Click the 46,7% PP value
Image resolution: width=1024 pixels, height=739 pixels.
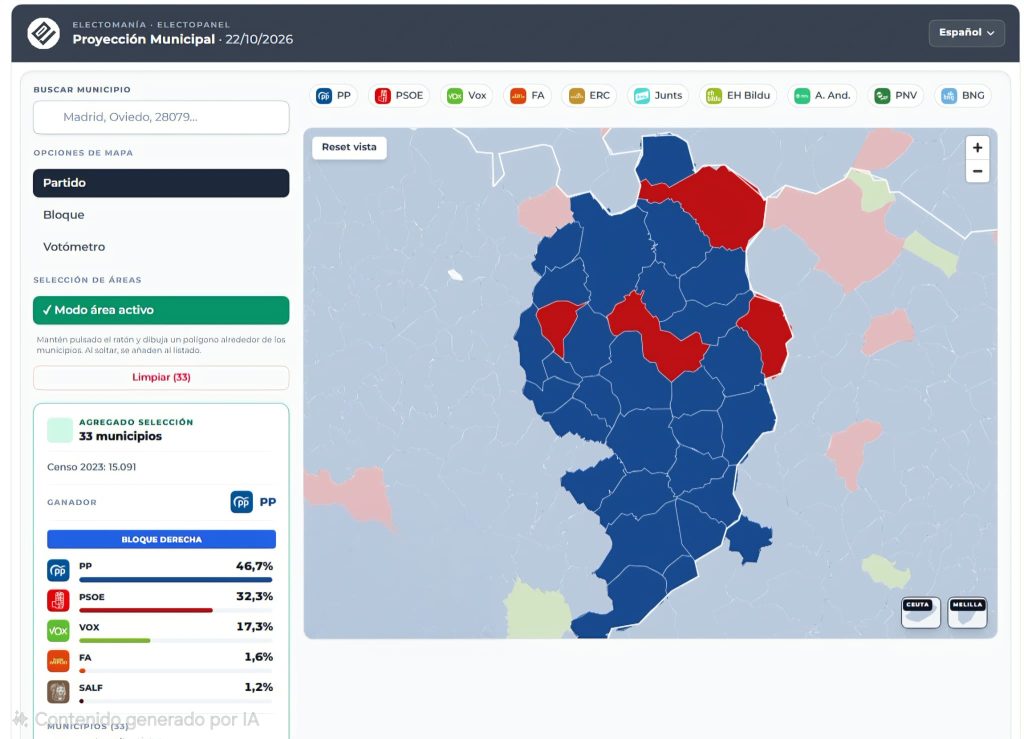click(255, 566)
